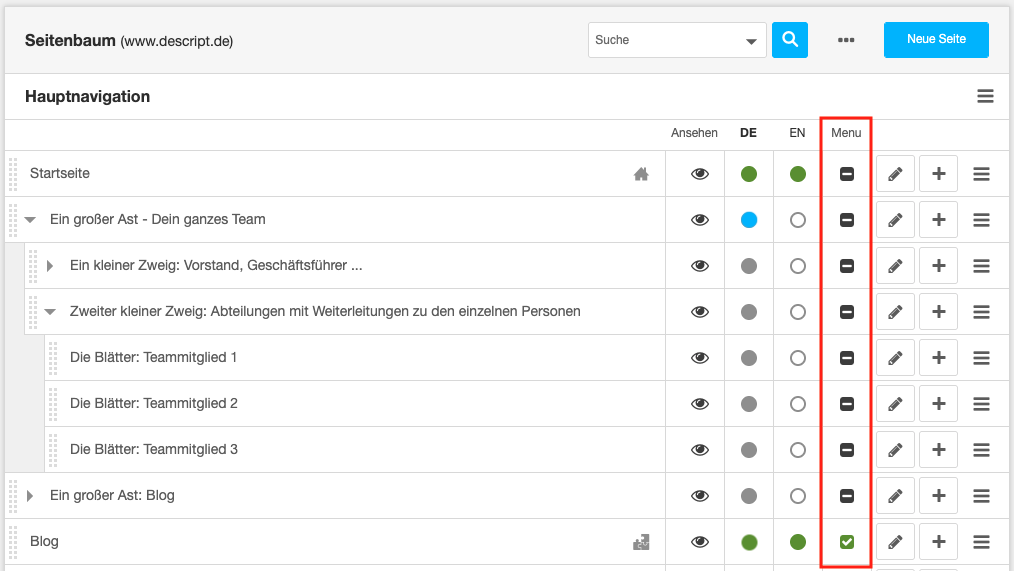
Task: Click green DE status dot for Startseite
Action: pos(749,174)
